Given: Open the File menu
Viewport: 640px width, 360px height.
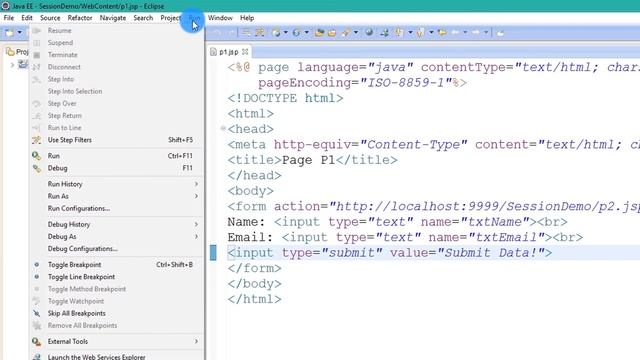Looking at the screenshot, I should pyautogui.click(x=9, y=18).
